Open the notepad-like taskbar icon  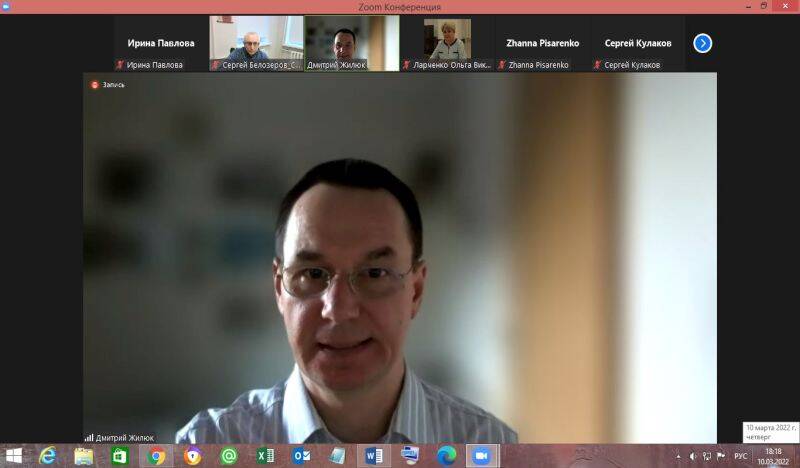click(x=337, y=456)
